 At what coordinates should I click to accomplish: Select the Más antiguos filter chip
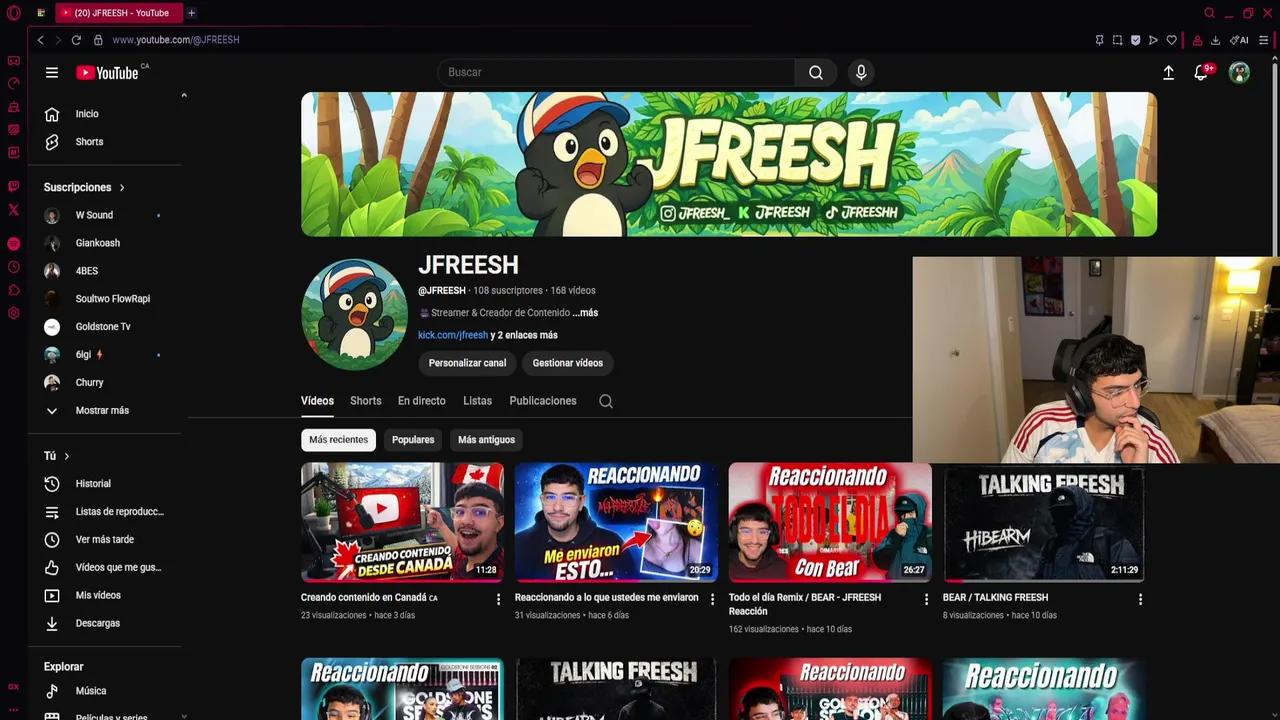pos(486,440)
